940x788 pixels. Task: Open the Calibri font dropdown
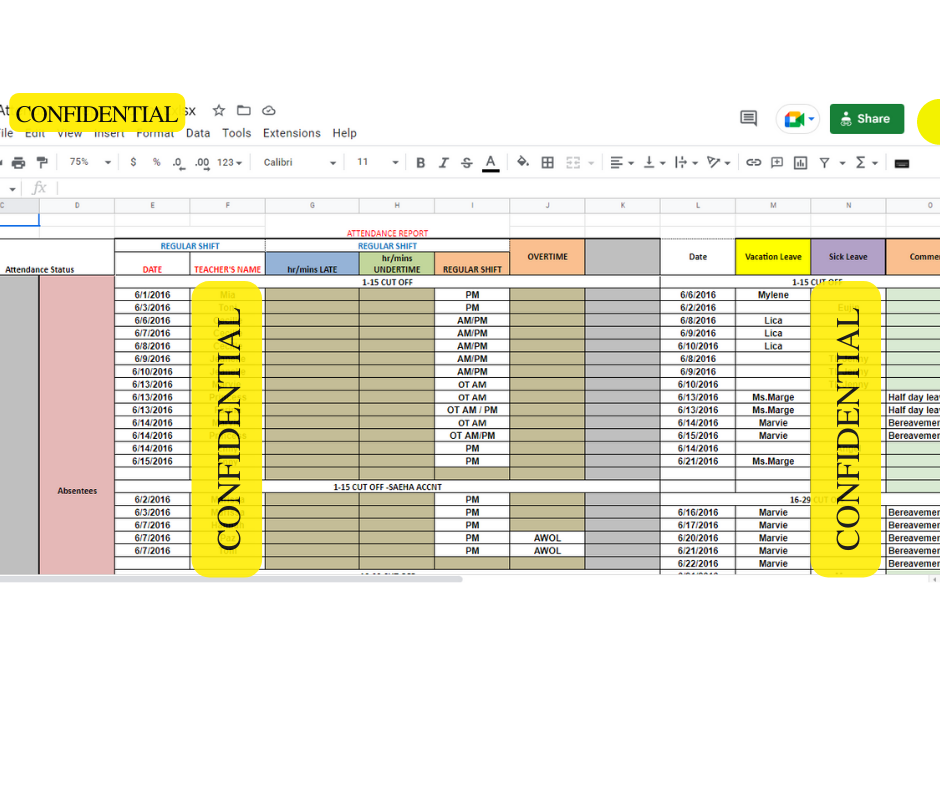pyautogui.click(x=300, y=163)
